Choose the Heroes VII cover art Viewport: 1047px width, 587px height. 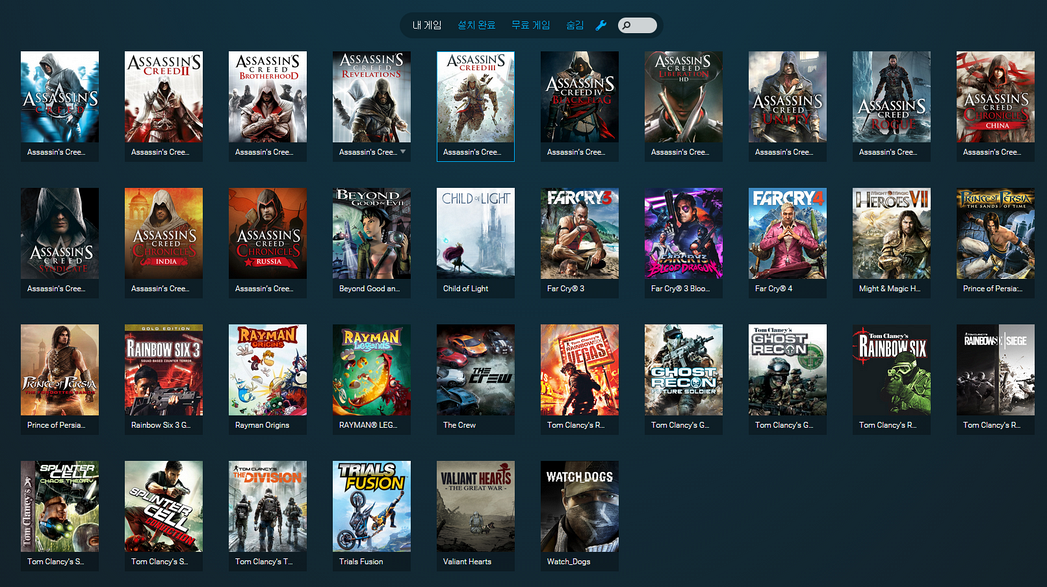click(891, 233)
